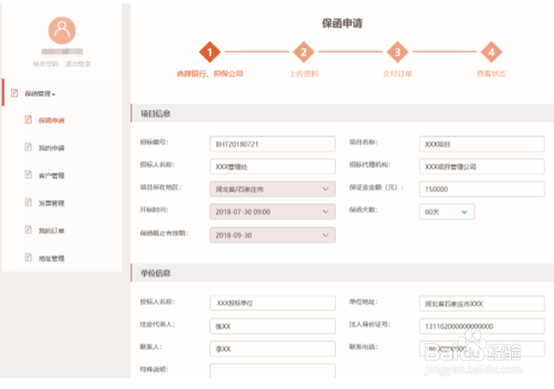Image resolution: width=554 pixels, height=389 pixels.
Task: Focus the 联系电话 input field
Action: 482,349
